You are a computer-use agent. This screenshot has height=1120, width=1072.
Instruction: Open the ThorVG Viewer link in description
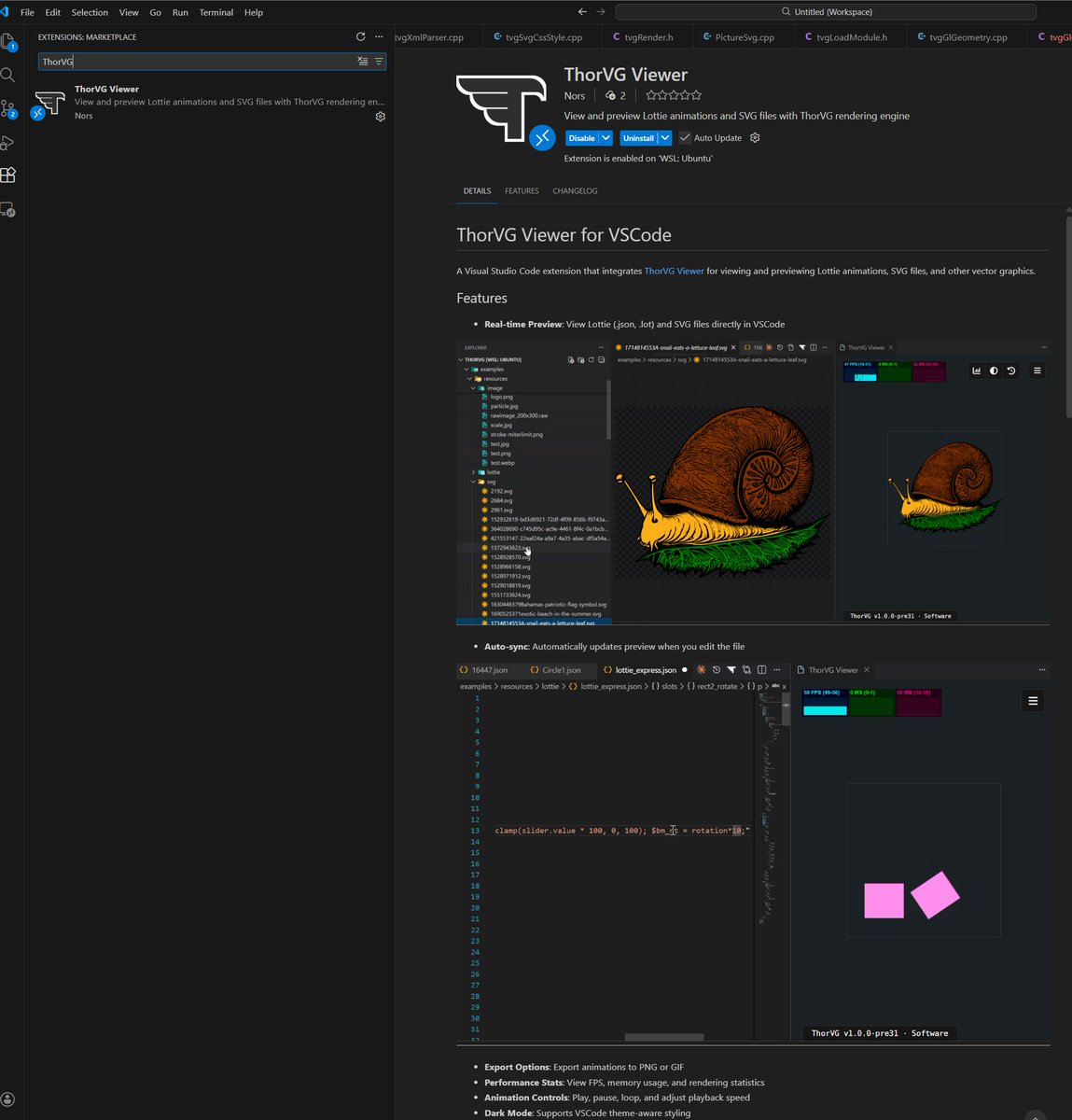674,271
